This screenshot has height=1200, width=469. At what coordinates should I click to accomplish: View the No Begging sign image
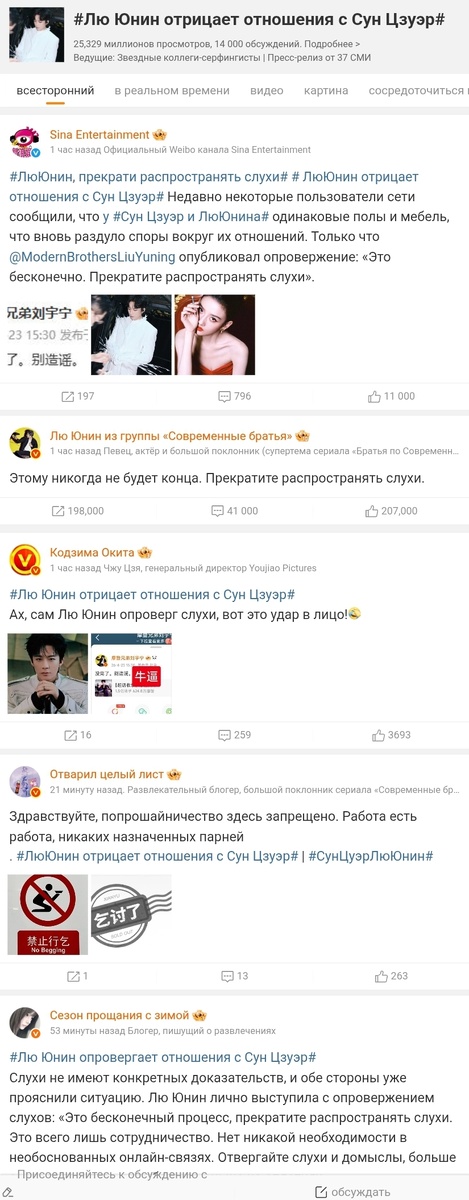[x=48, y=914]
